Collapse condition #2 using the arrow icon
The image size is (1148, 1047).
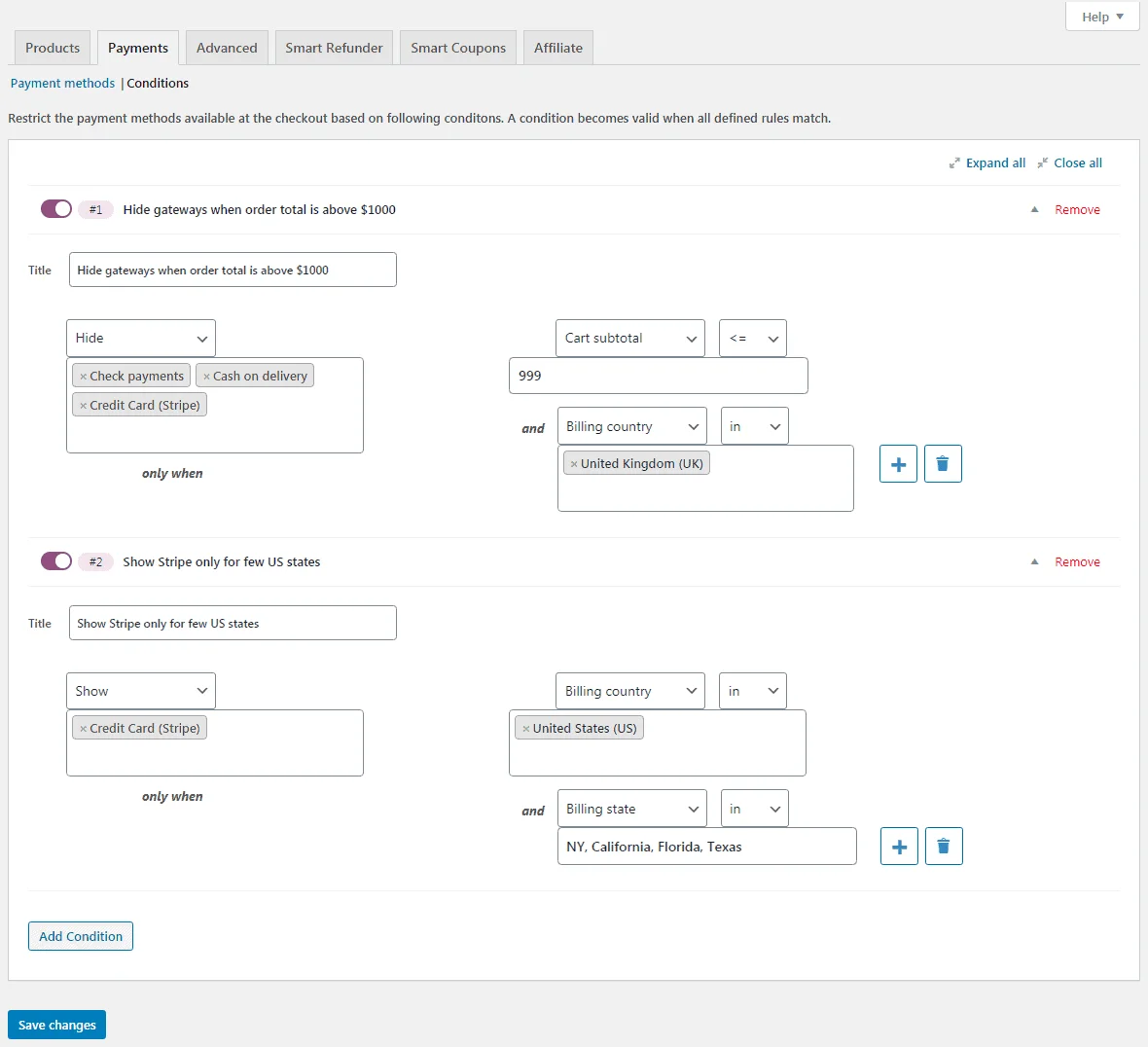[x=1034, y=561]
